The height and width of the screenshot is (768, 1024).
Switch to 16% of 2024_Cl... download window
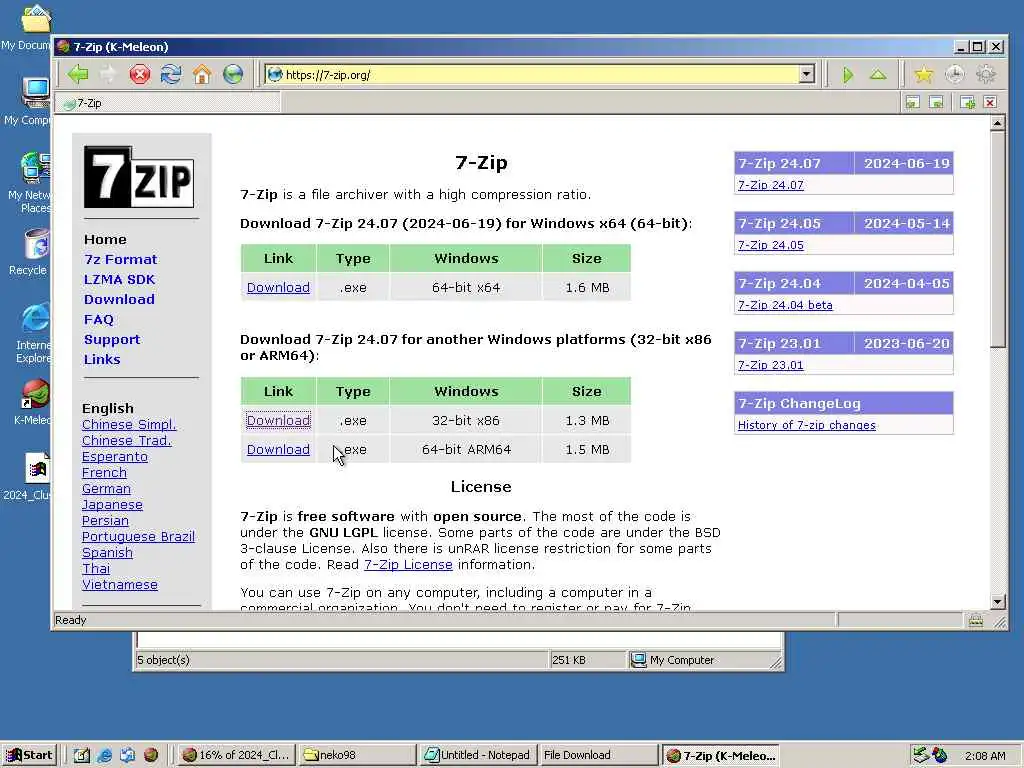click(x=236, y=755)
